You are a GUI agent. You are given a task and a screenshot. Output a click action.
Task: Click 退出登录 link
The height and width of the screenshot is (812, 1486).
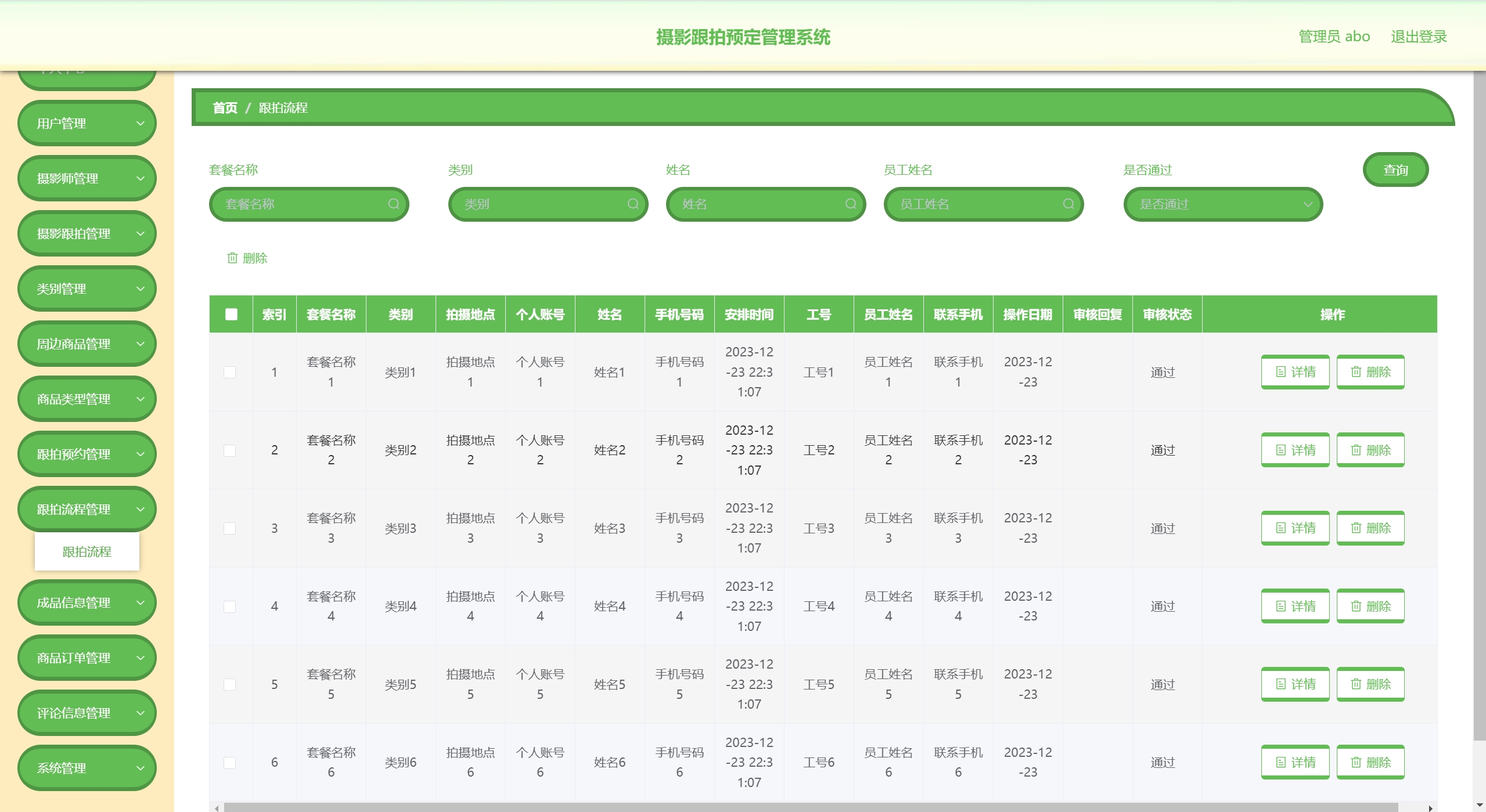(1418, 37)
